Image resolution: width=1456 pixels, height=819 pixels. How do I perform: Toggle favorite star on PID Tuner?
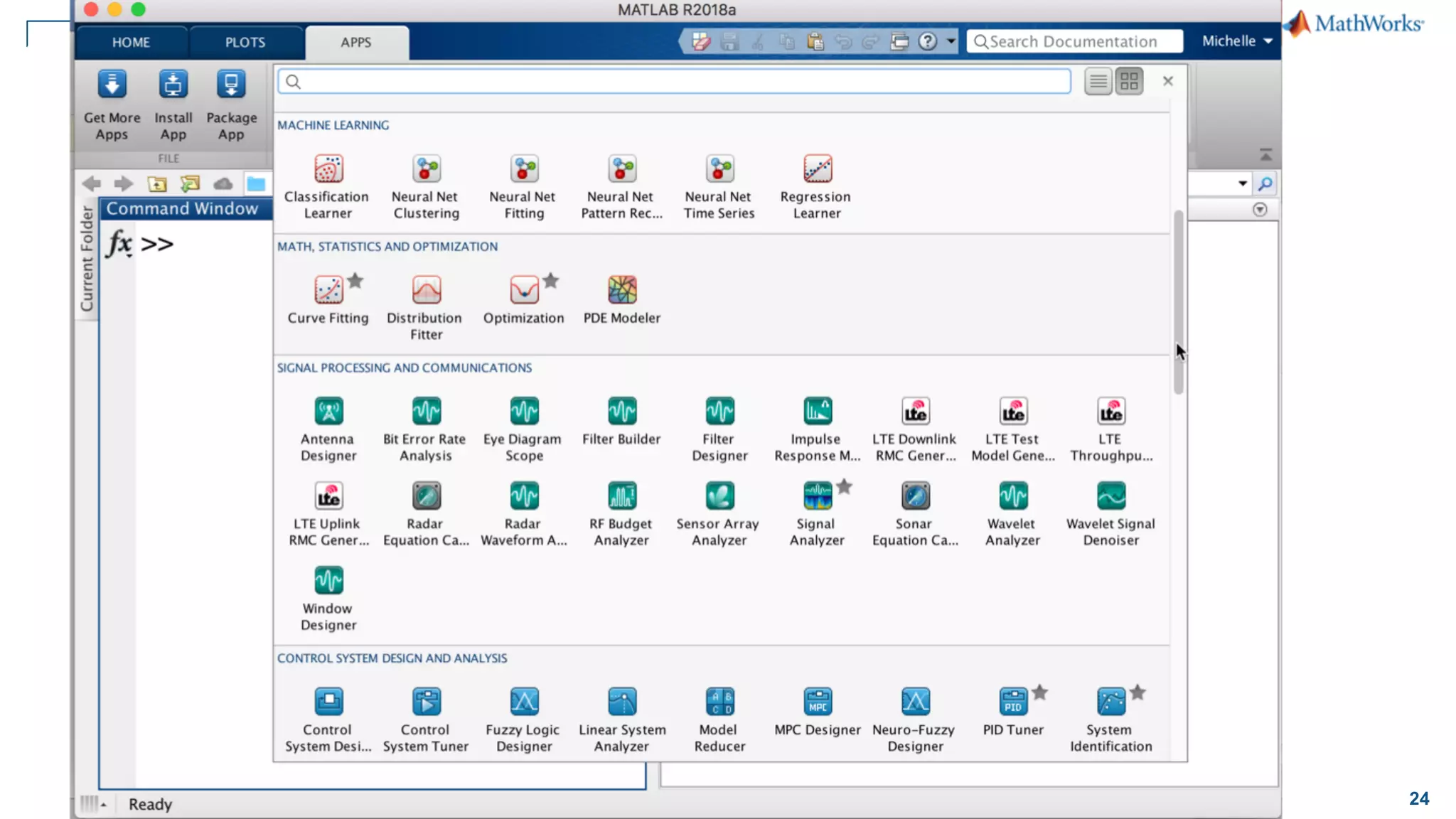(x=1040, y=692)
